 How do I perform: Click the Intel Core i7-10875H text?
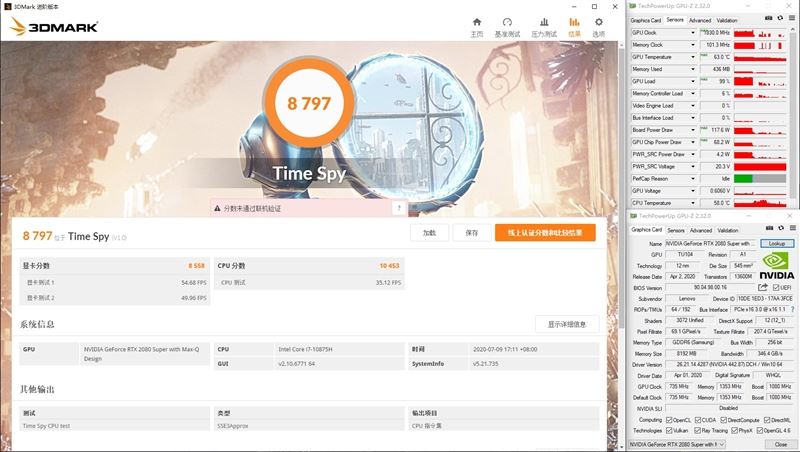tap(305, 349)
